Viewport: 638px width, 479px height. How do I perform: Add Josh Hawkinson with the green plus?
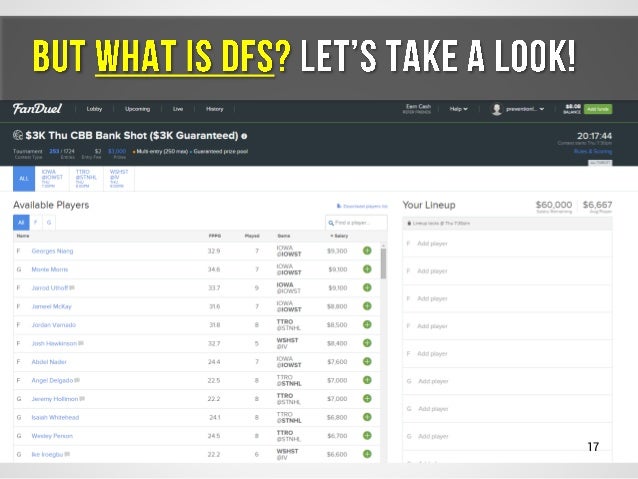tap(367, 343)
